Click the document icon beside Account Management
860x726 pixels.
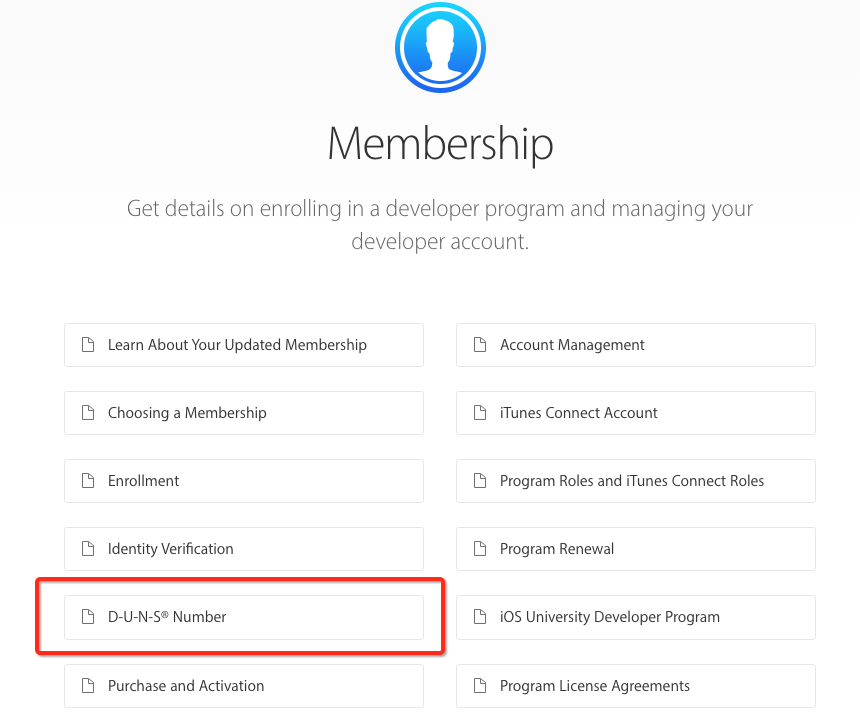[x=479, y=345]
